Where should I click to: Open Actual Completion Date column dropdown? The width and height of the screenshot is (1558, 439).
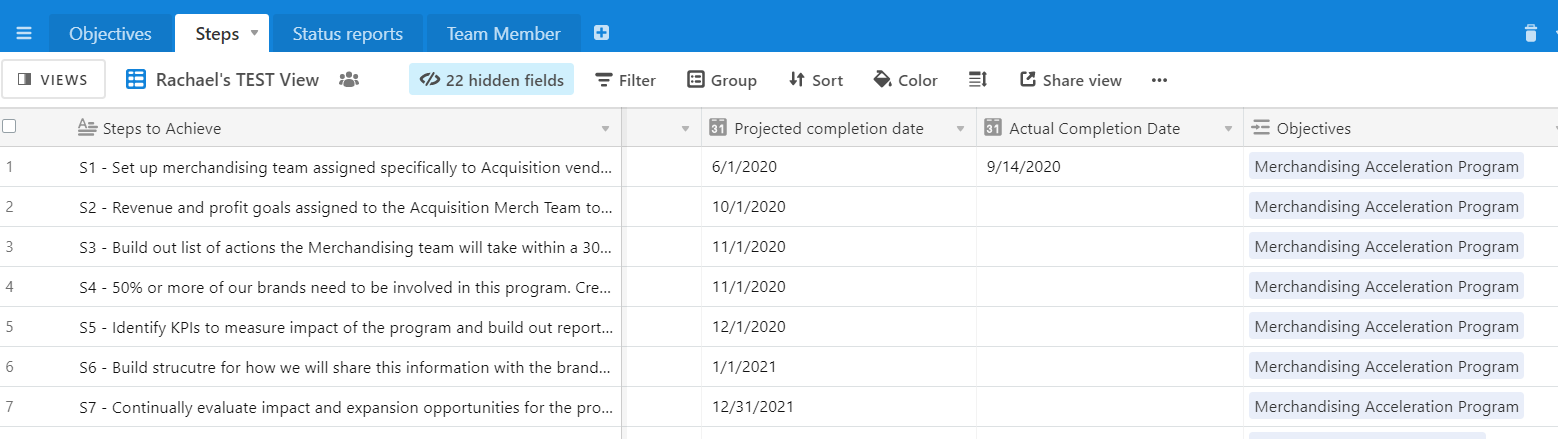click(1229, 129)
